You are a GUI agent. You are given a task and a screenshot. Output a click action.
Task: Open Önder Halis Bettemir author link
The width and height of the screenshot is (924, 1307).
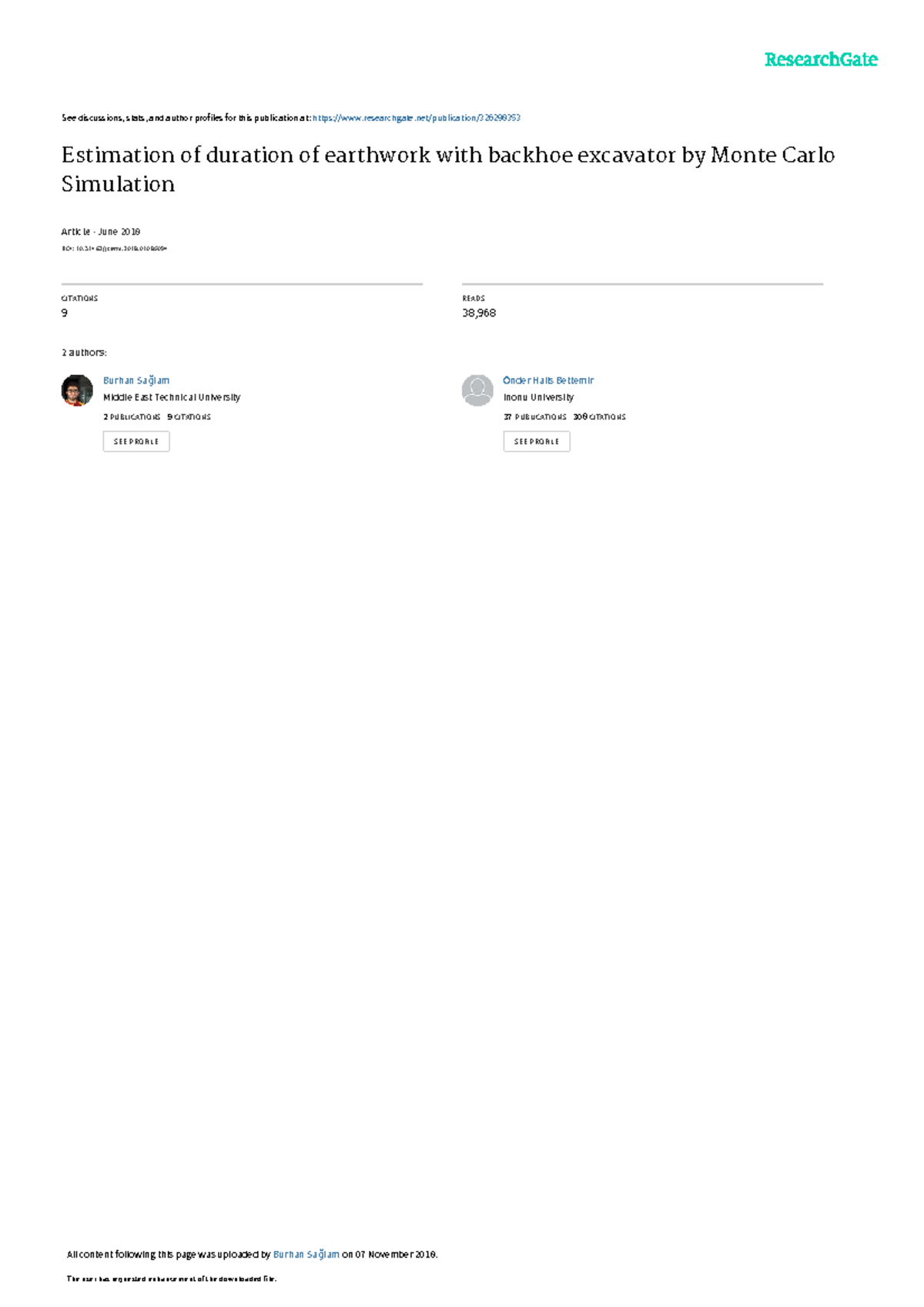(x=548, y=380)
